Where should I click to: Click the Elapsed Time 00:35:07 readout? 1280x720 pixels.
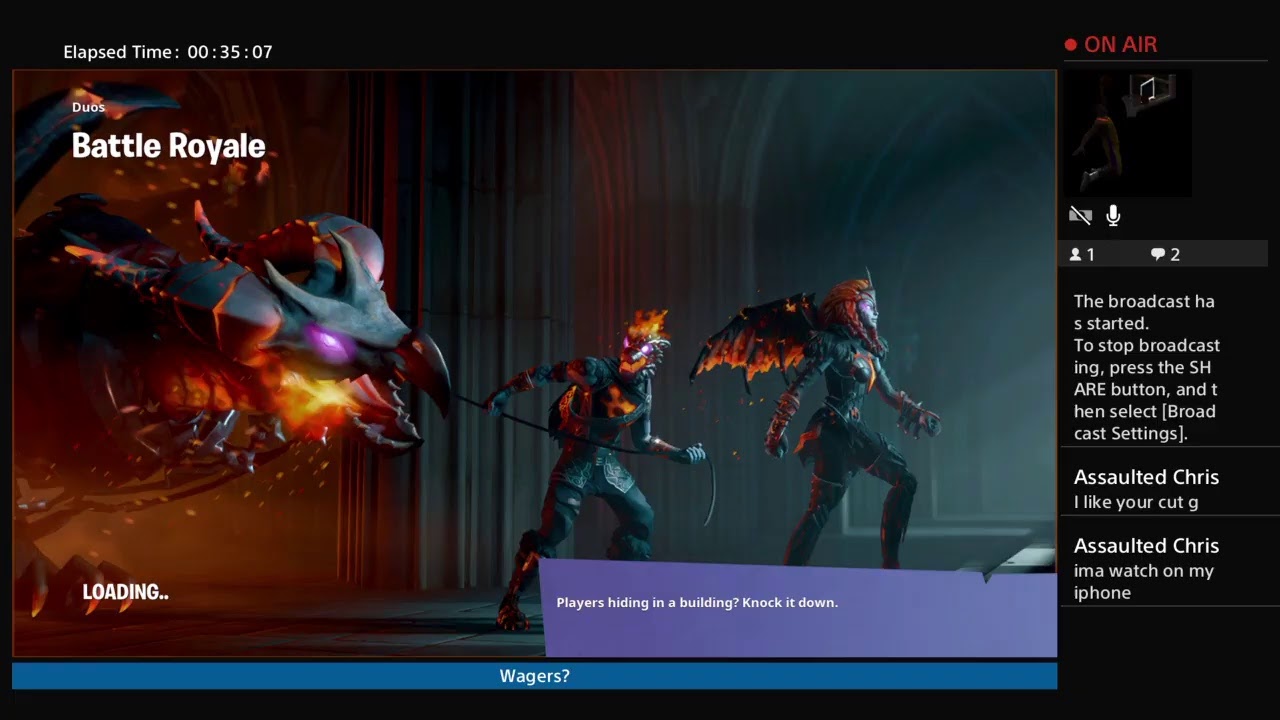[168, 52]
